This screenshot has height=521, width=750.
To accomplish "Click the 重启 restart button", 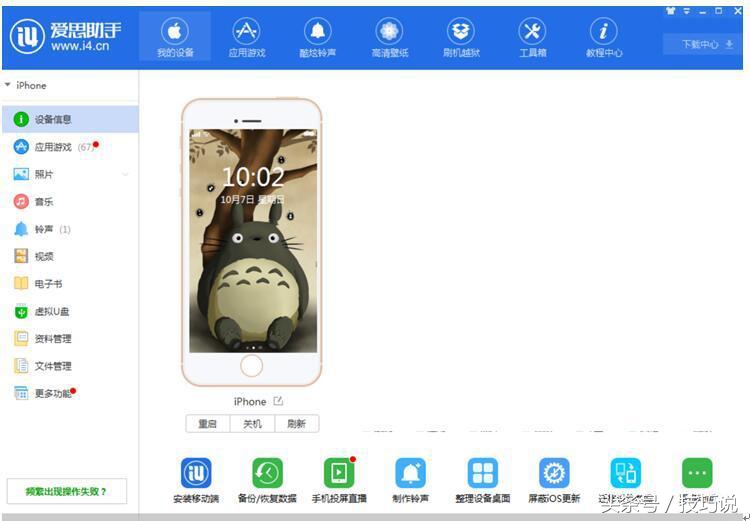I will click(207, 424).
